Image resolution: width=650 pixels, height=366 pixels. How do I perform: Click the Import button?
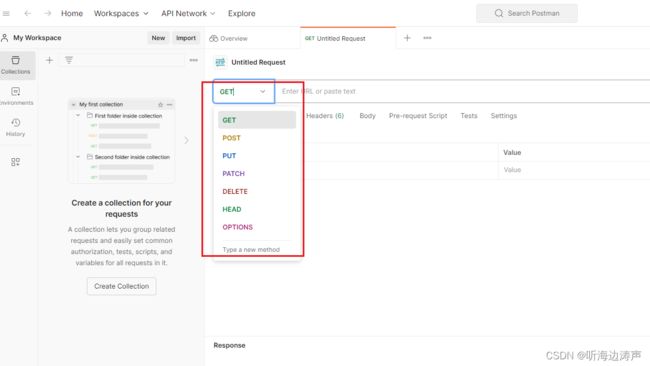[x=186, y=38]
